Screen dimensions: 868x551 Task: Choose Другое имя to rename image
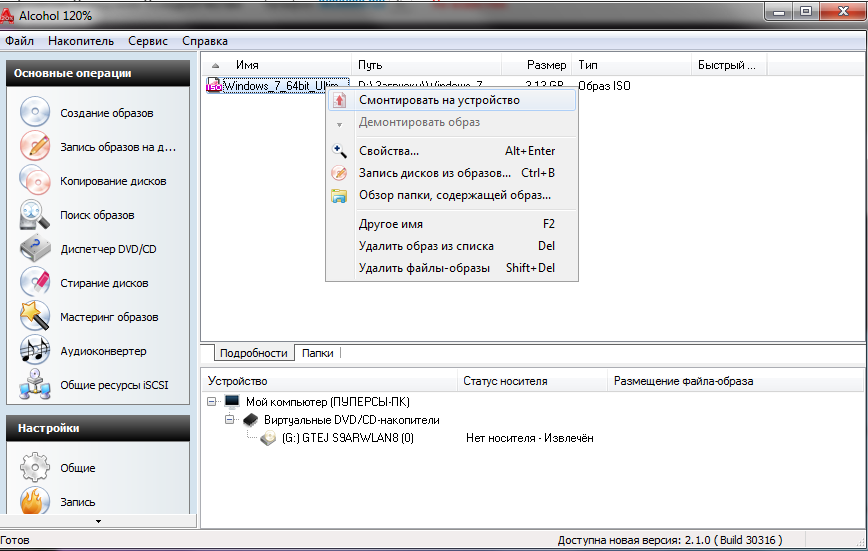coord(452,224)
